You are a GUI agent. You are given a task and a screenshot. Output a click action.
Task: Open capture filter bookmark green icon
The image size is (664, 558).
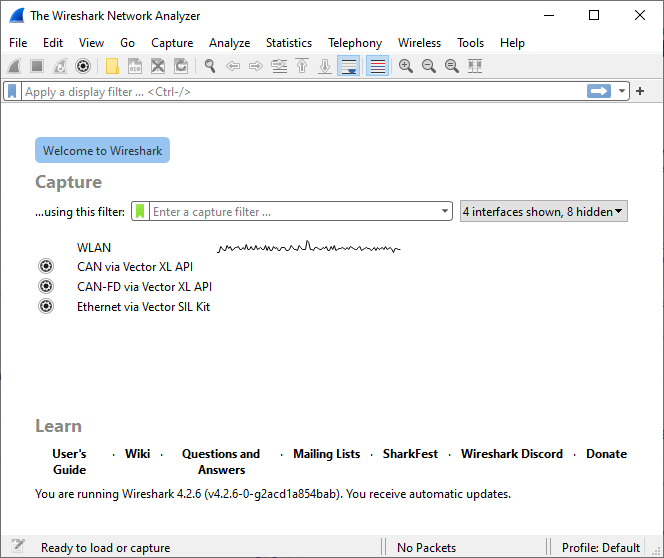point(140,211)
